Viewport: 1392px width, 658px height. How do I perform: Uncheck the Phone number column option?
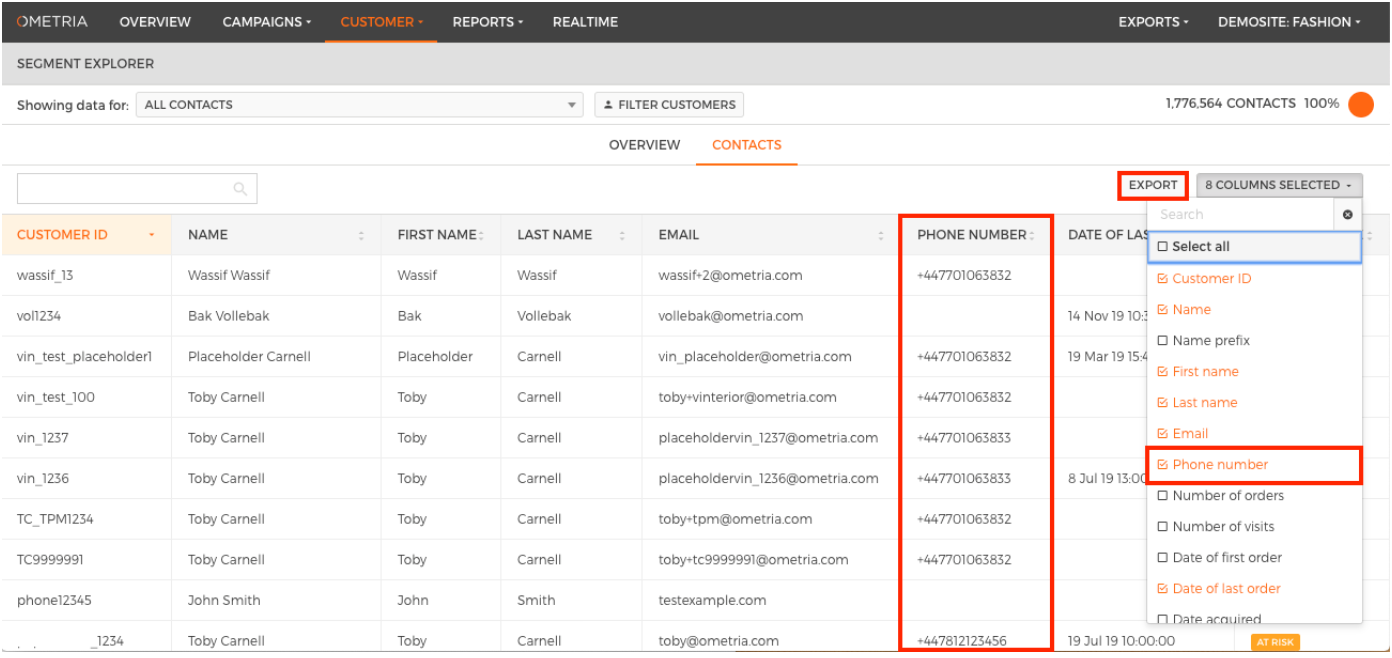(x=1162, y=464)
